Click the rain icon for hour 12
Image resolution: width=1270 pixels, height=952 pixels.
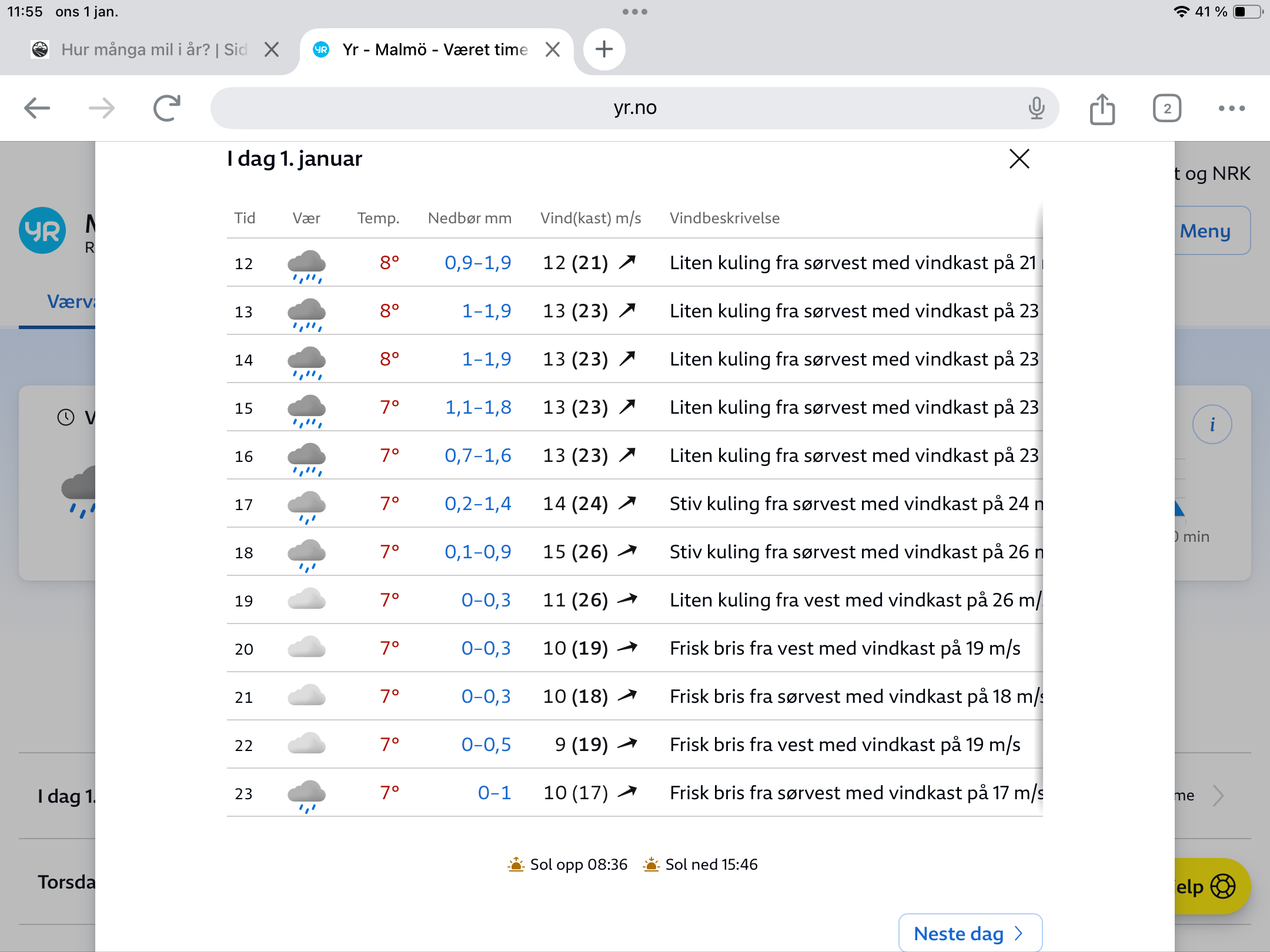pyautogui.click(x=306, y=266)
